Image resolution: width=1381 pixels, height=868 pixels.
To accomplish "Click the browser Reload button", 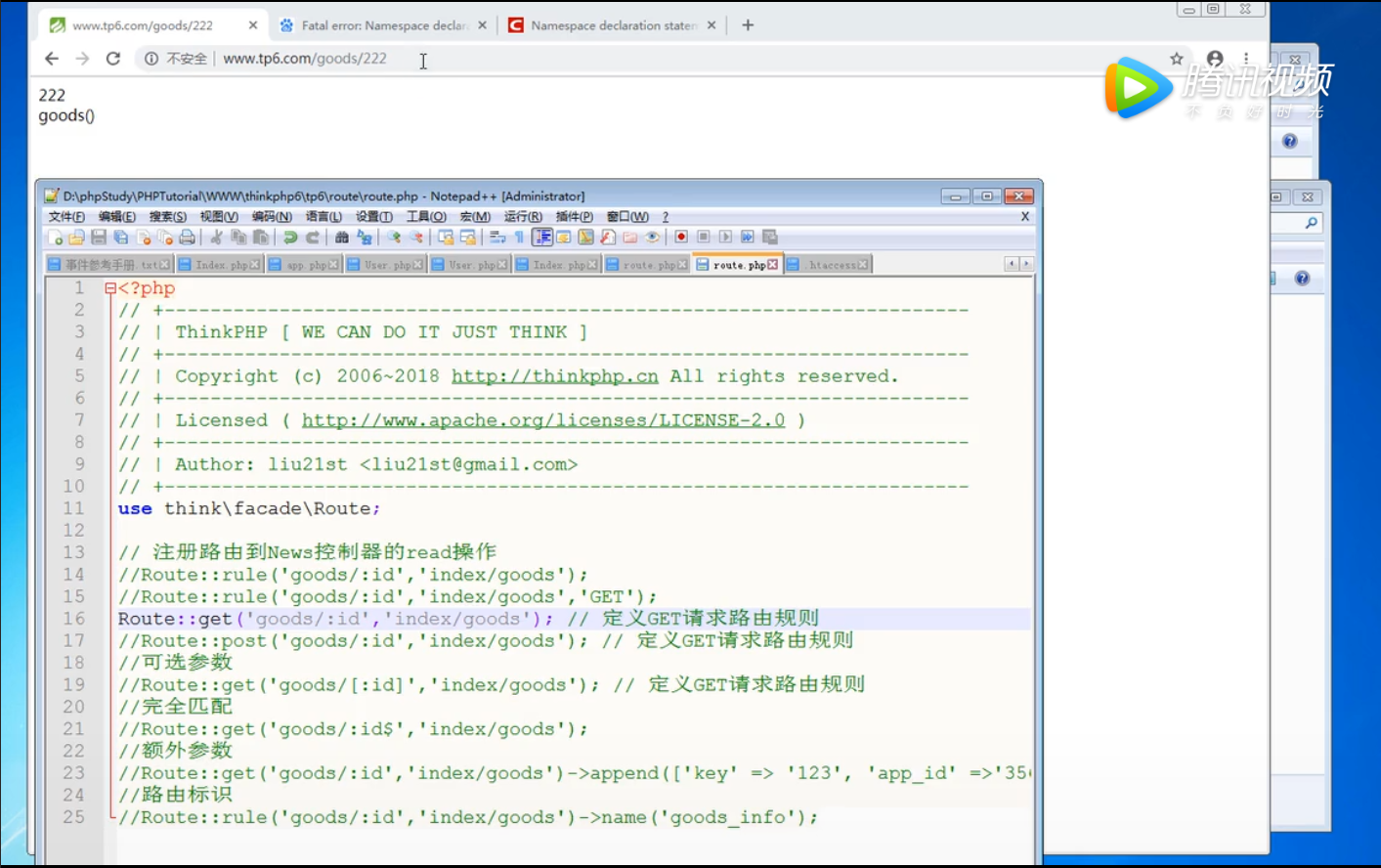I will pos(113,59).
